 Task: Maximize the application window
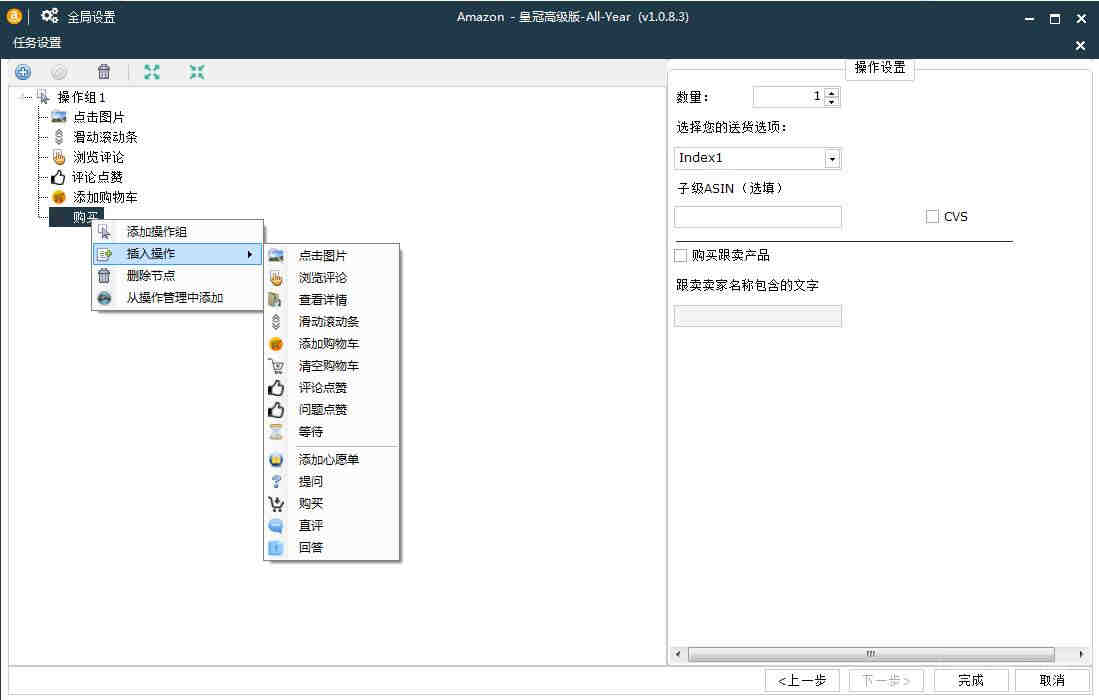click(x=1055, y=19)
